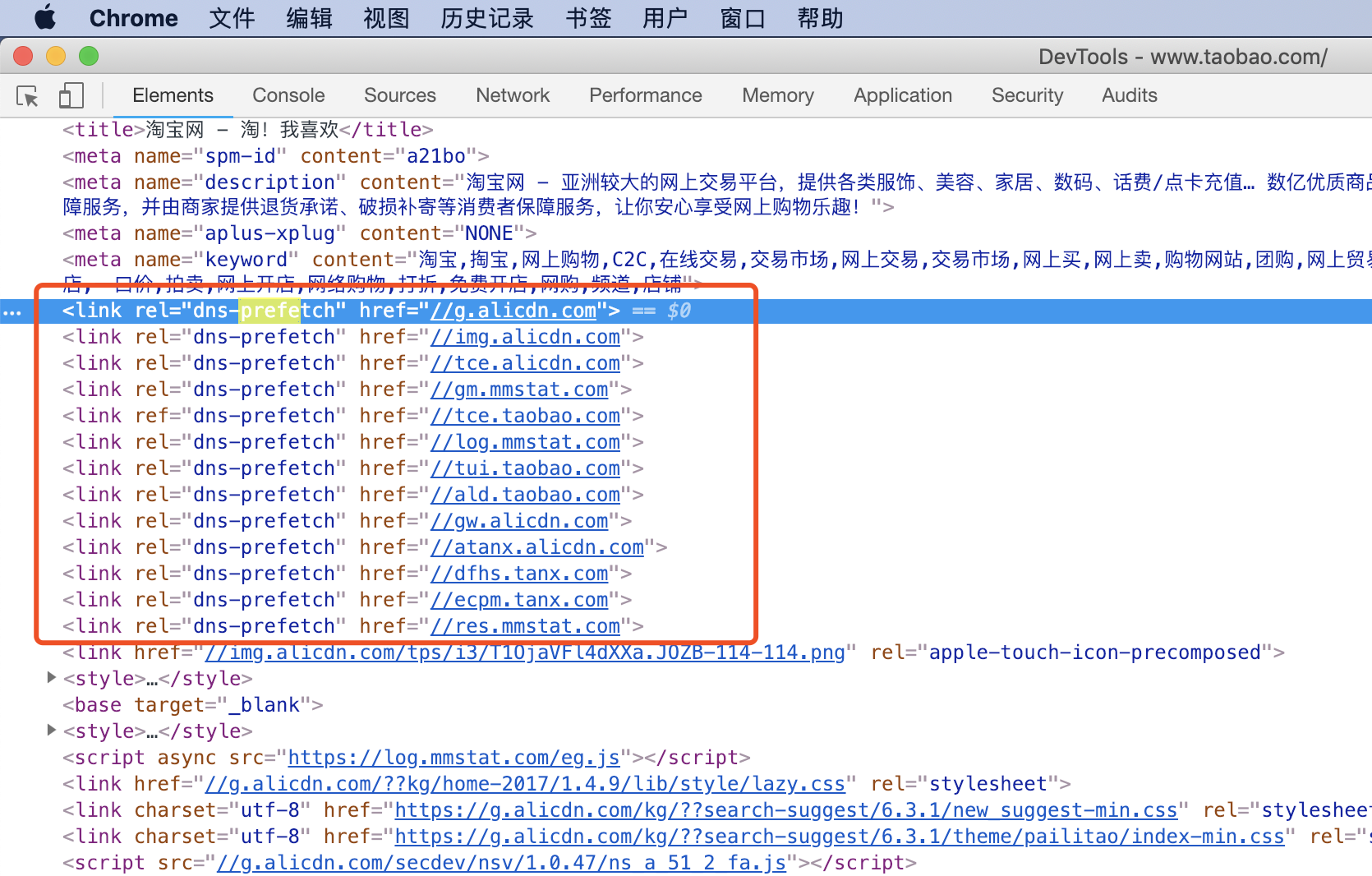This screenshot has width=1372, height=876.
Task: Follow the //g.alicdn.com dns-prefetch link
Action: (513, 311)
